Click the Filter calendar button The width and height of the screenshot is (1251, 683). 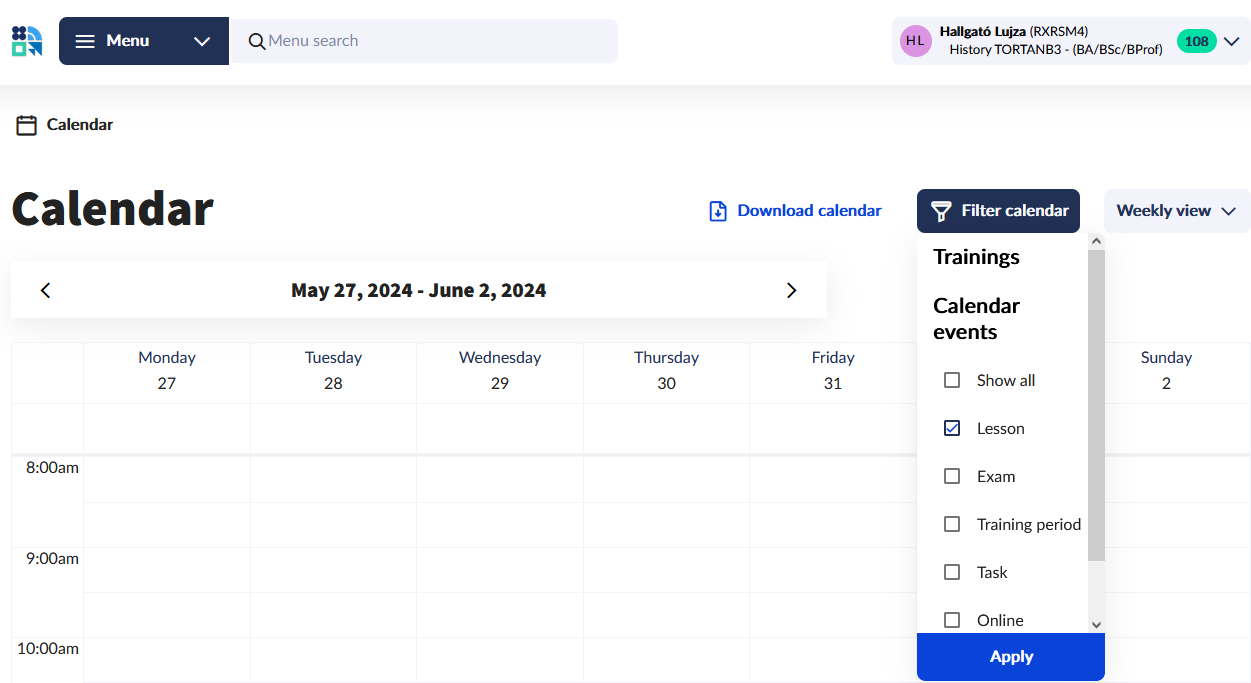[x=998, y=211]
